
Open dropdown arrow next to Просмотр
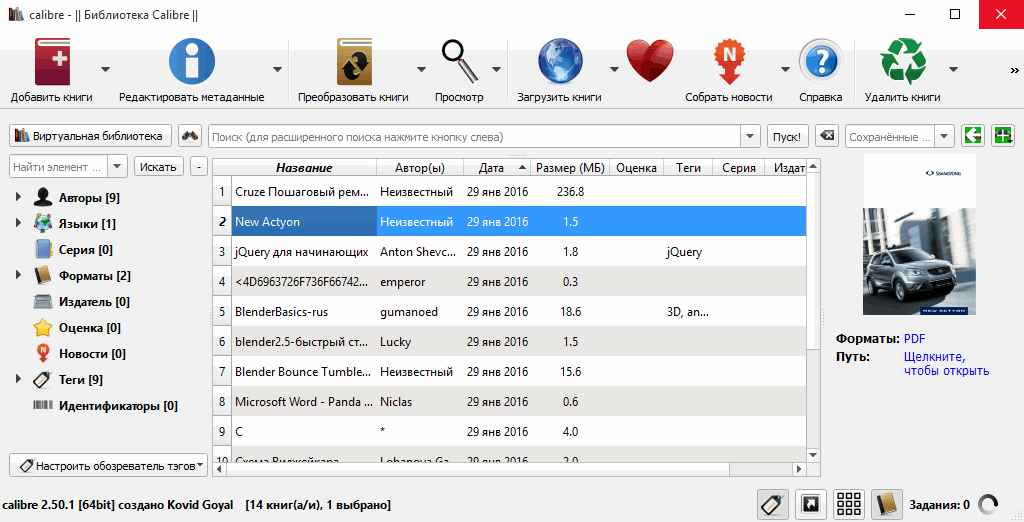[x=496, y=69]
